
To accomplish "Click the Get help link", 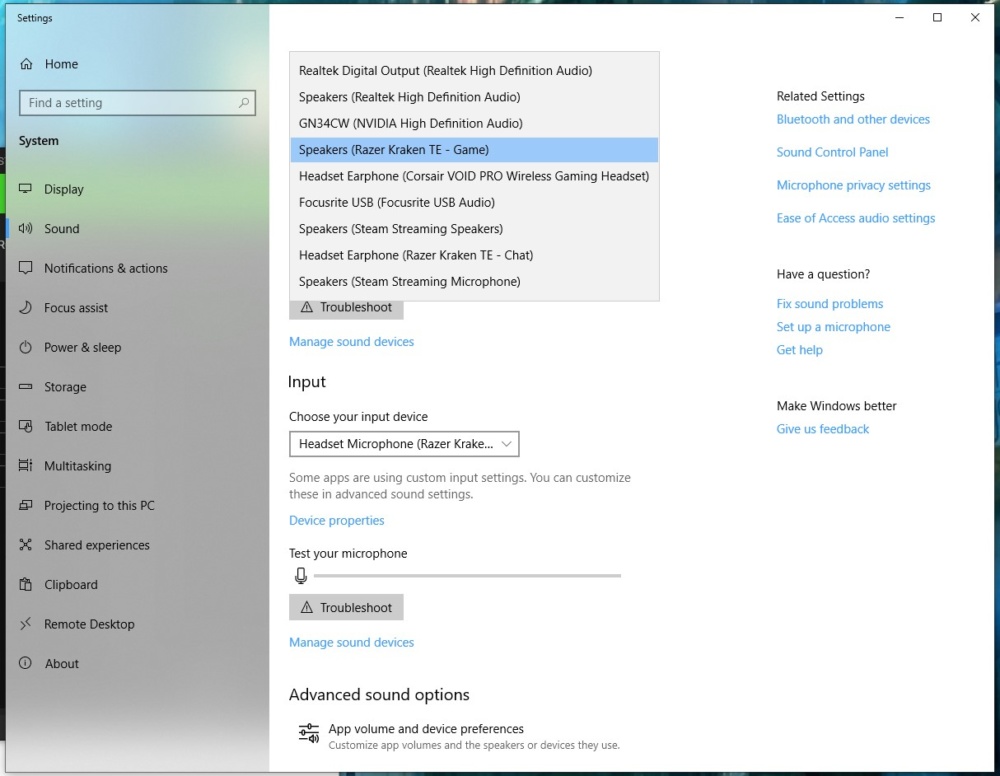I will click(x=799, y=349).
